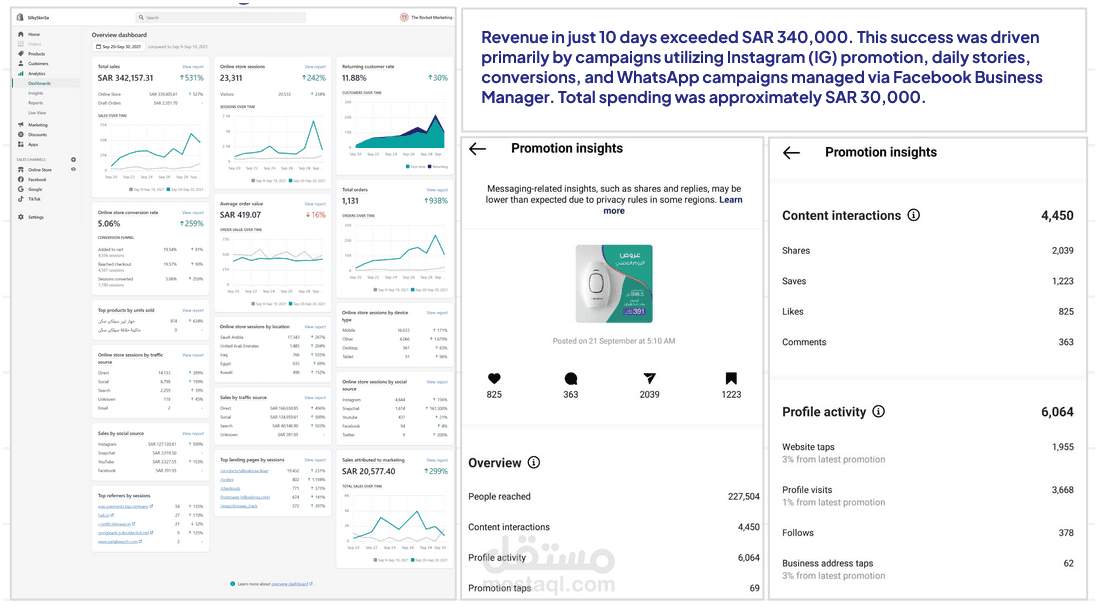
Task: Open the overview dashboard help link
Action: tap(291, 583)
